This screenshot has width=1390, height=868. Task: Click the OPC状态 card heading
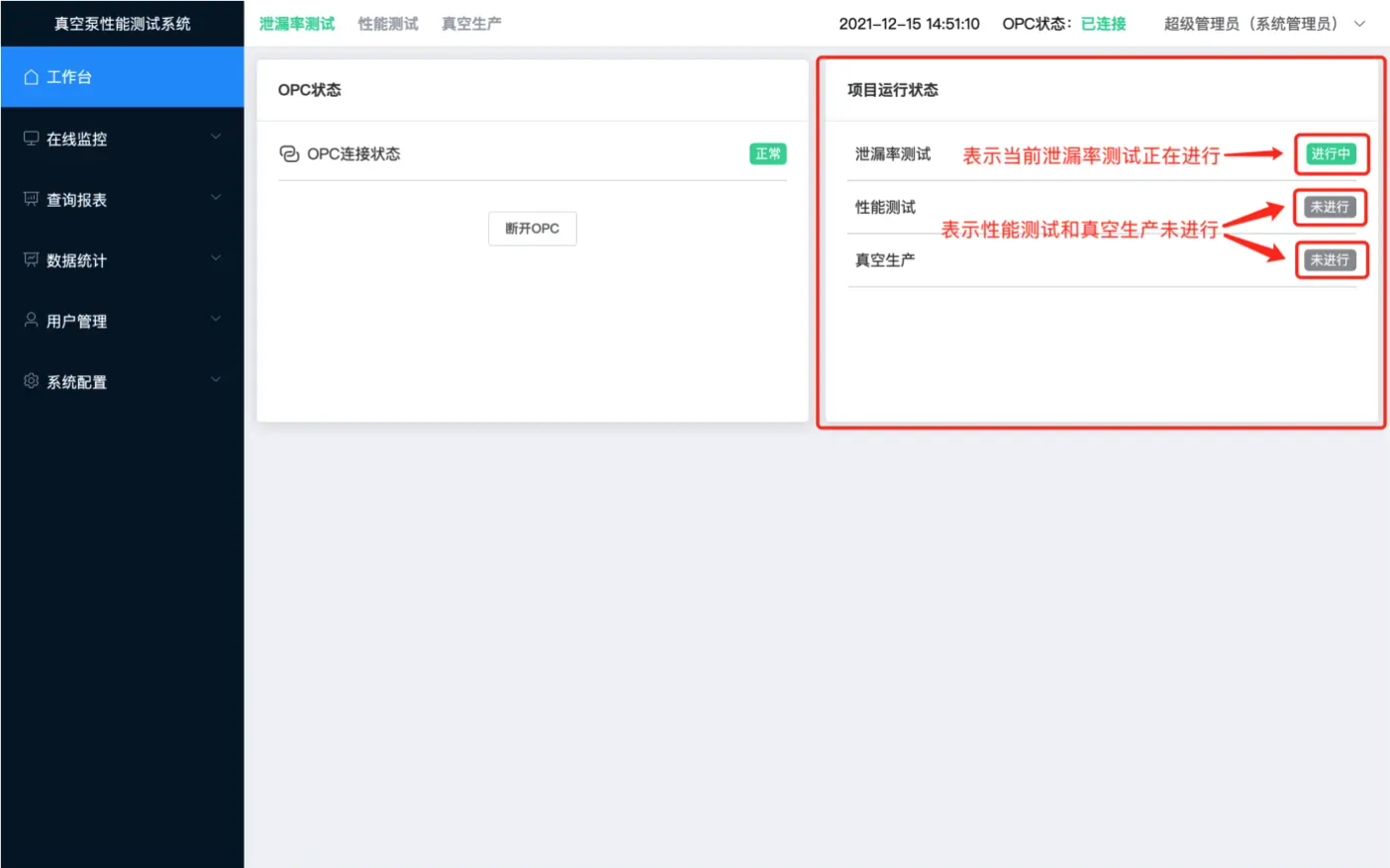point(310,90)
